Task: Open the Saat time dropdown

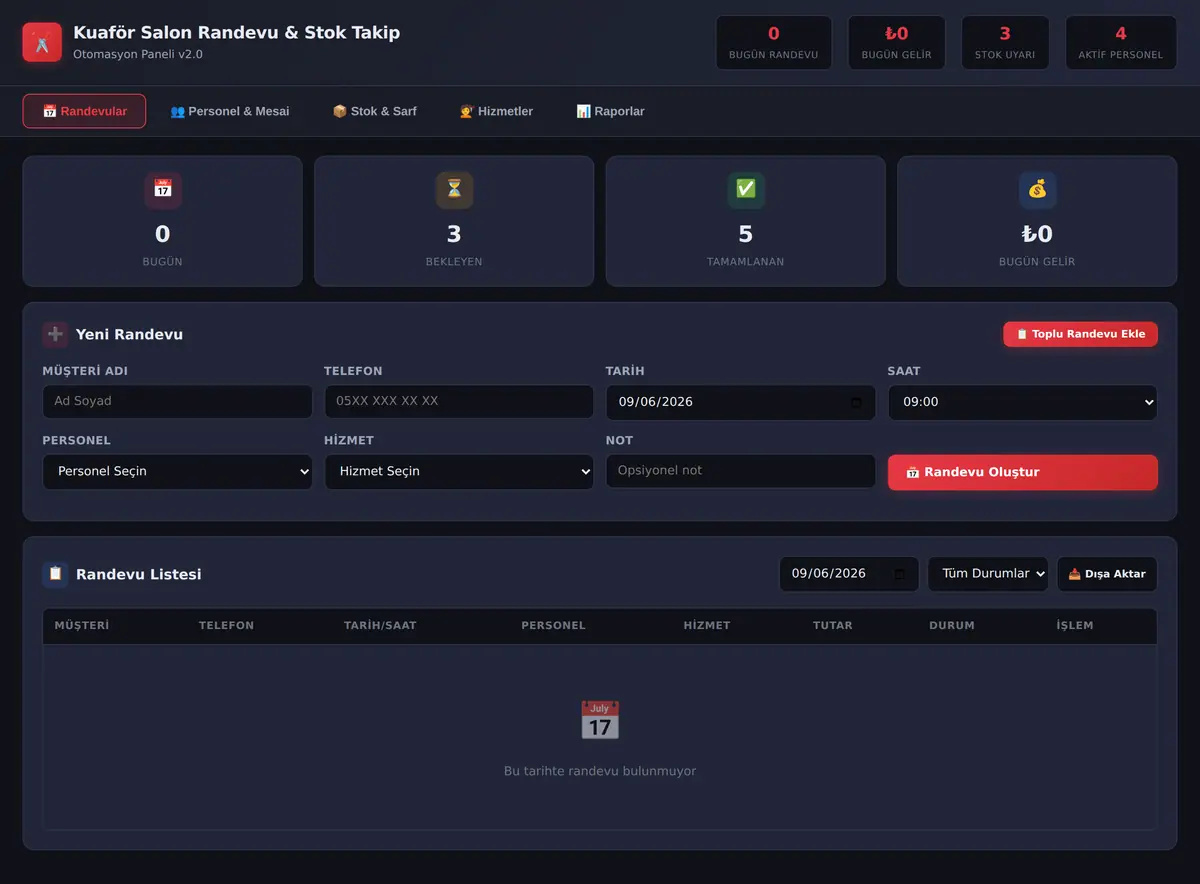Action: pos(1022,402)
